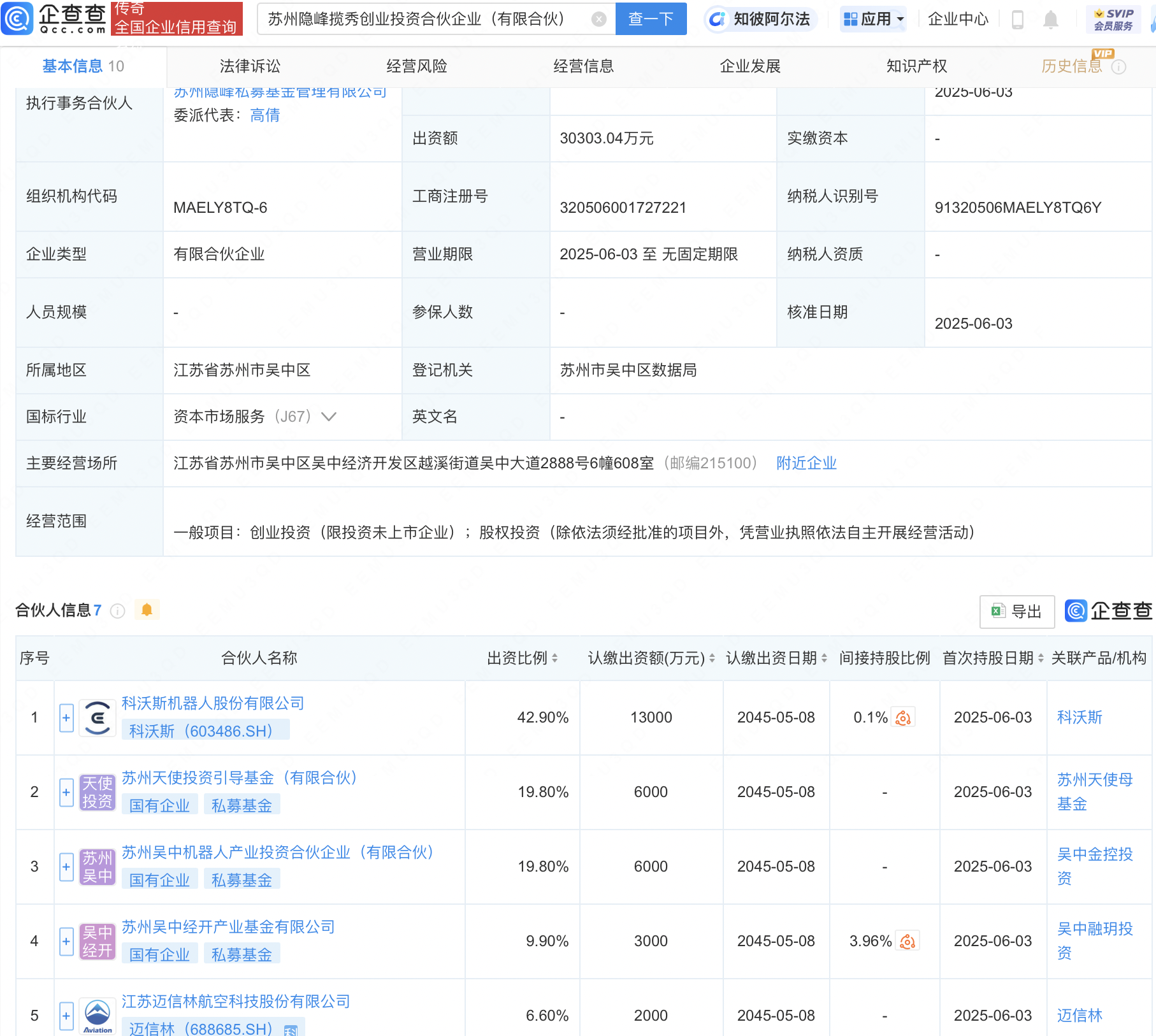
Task: Open related 吴中融玥投资 link
Action: 1095,941
